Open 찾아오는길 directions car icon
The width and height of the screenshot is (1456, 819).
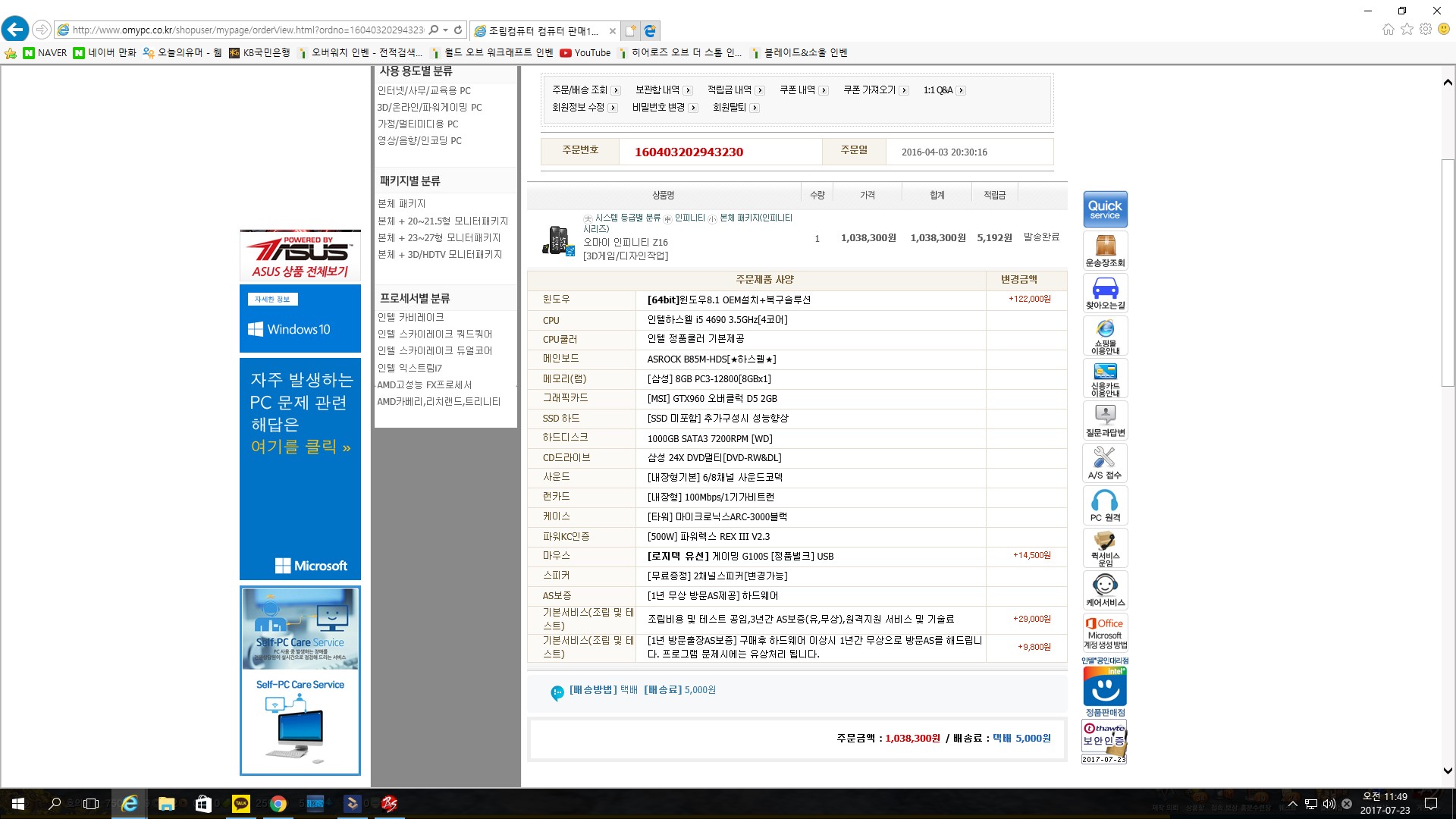click(1105, 293)
